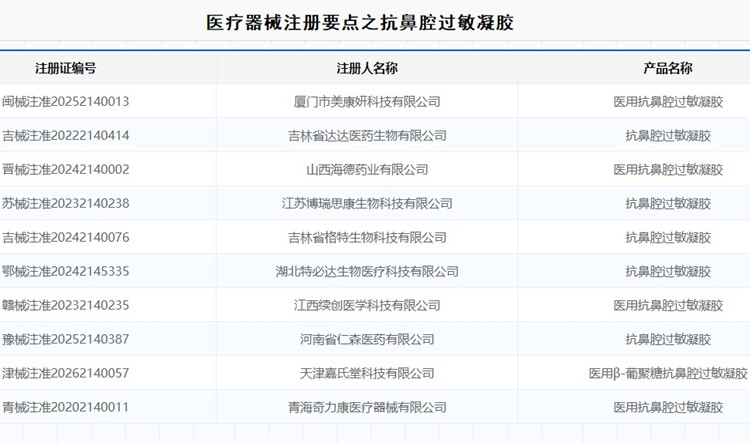
Task: Select registration number 豫械注准20252140387
Action: [x=66, y=339]
